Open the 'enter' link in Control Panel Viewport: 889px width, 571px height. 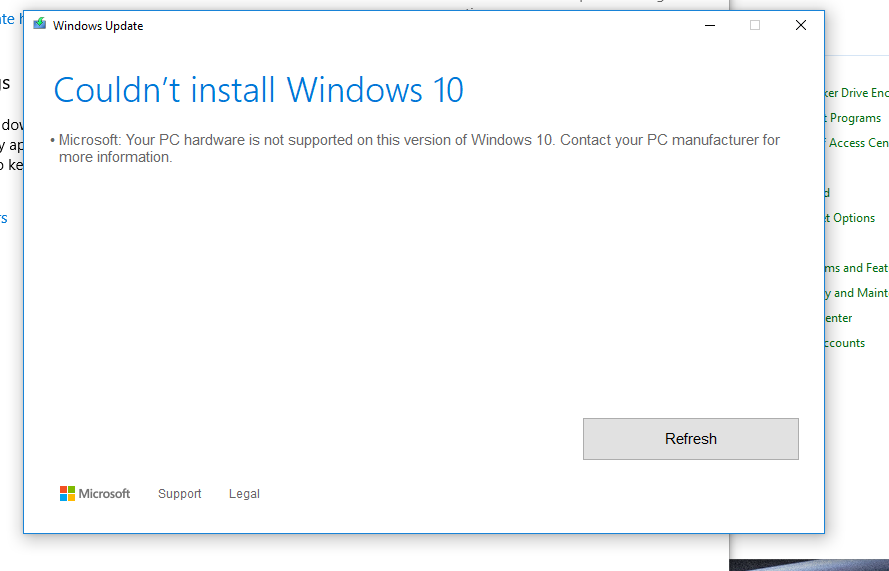pyautogui.click(x=839, y=318)
